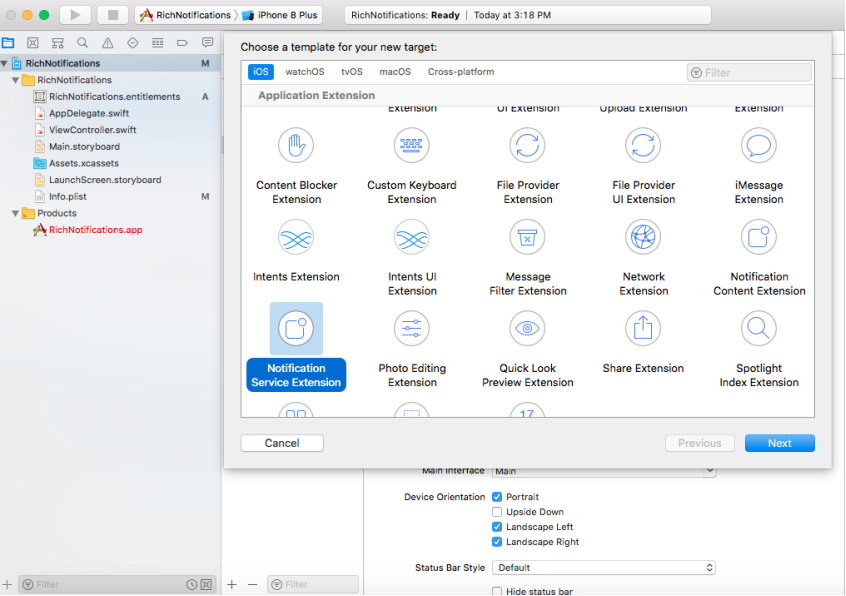Select the File Provider UI Extension icon
846x596 pixels.
pyautogui.click(x=643, y=145)
